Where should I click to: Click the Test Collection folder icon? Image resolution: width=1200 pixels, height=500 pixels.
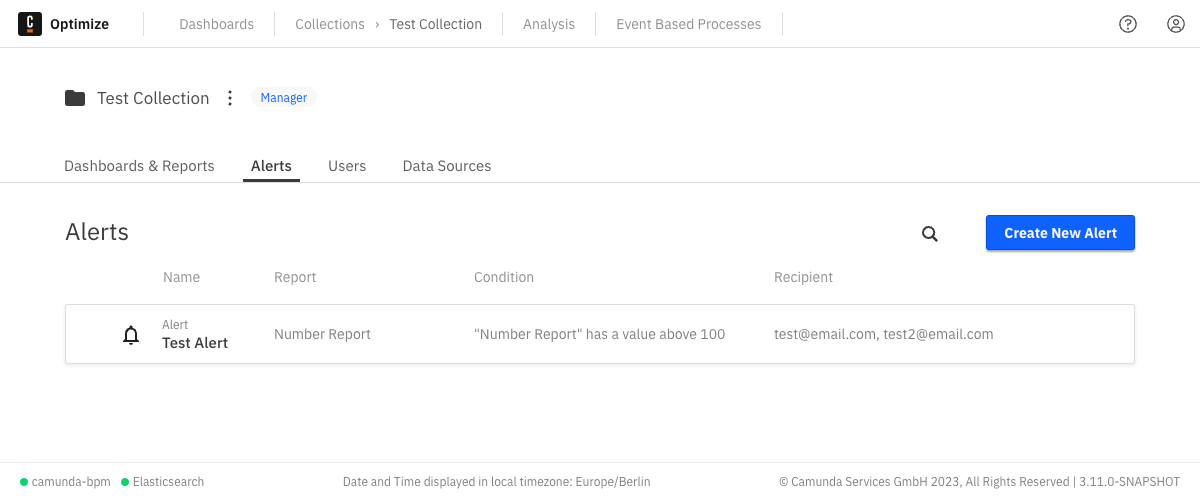[75, 98]
